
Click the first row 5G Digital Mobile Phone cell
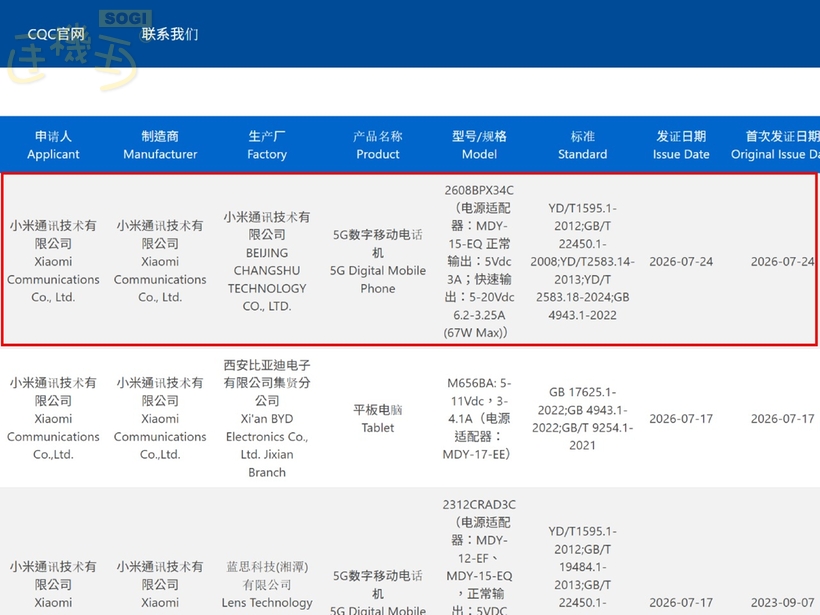[378, 261]
